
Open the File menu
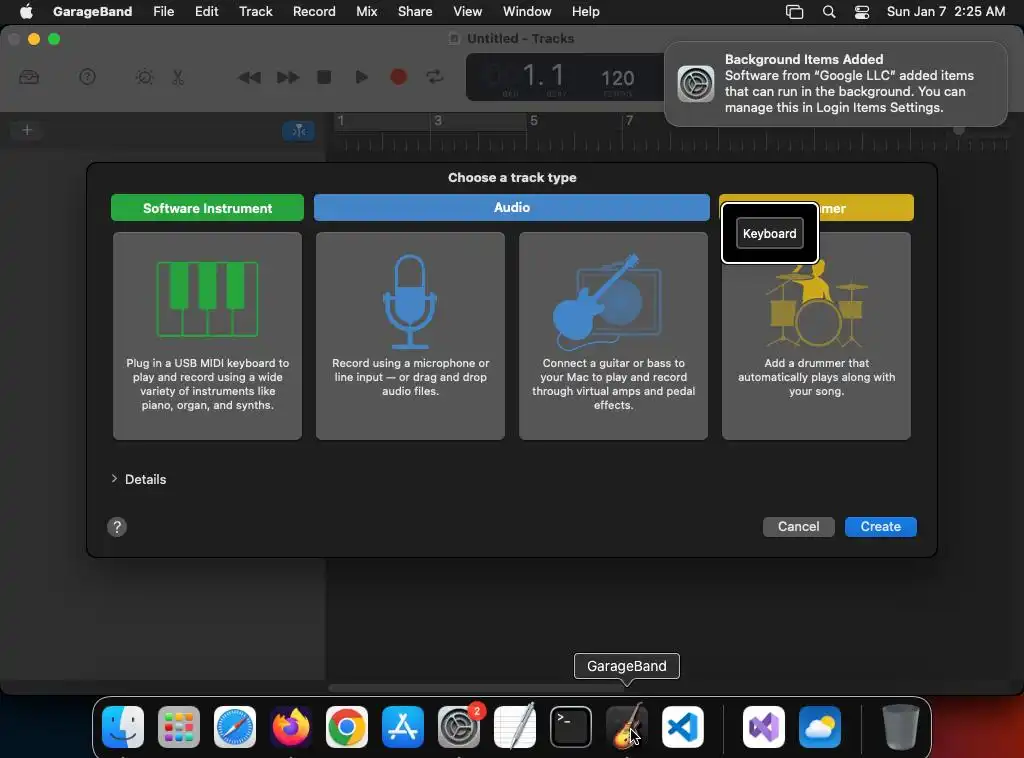pyautogui.click(x=163, y=11)
